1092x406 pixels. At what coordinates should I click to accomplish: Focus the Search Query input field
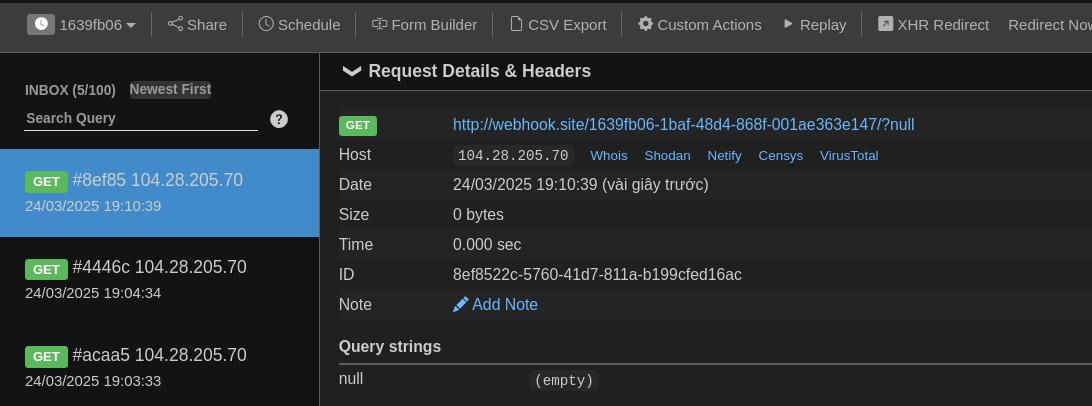[140, 118]
